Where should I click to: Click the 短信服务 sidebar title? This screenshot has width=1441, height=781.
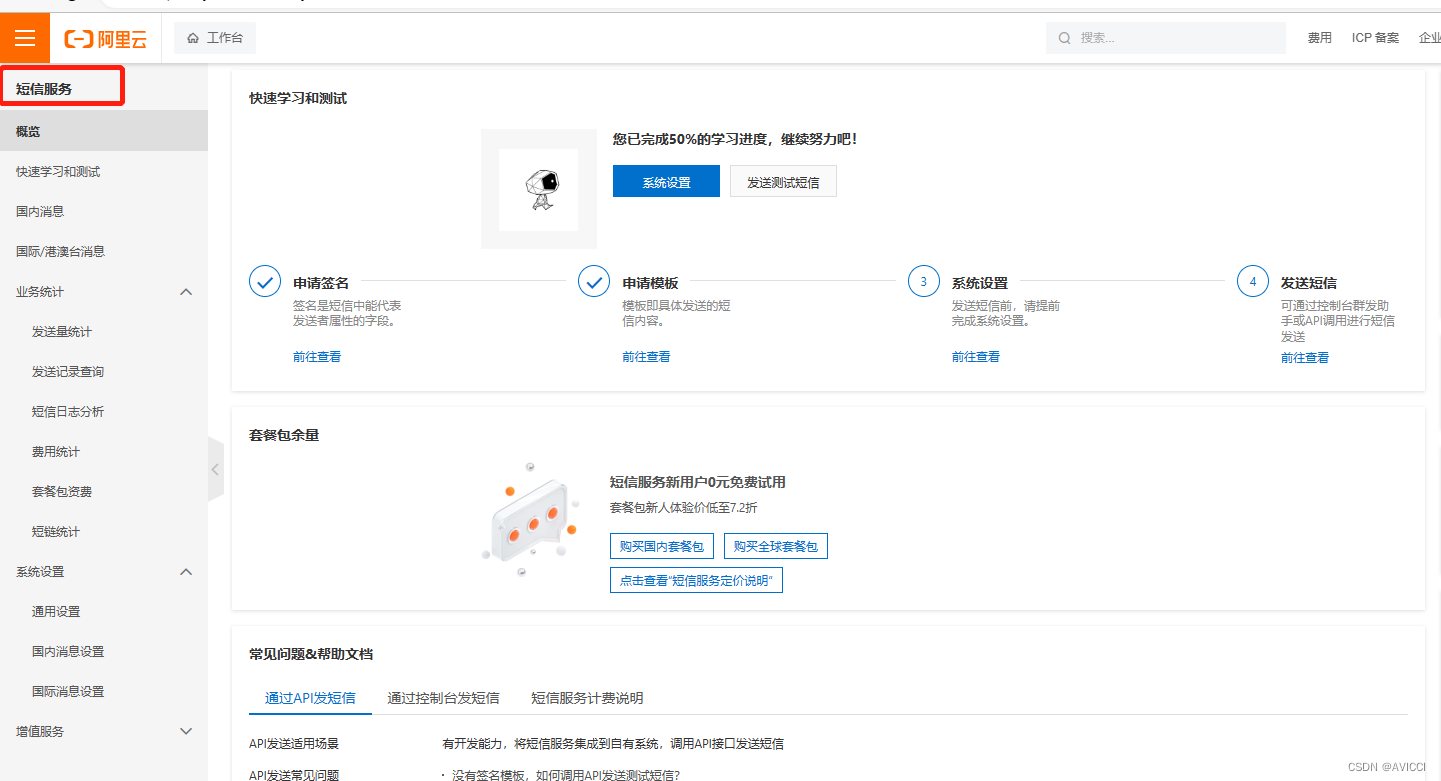44,89
